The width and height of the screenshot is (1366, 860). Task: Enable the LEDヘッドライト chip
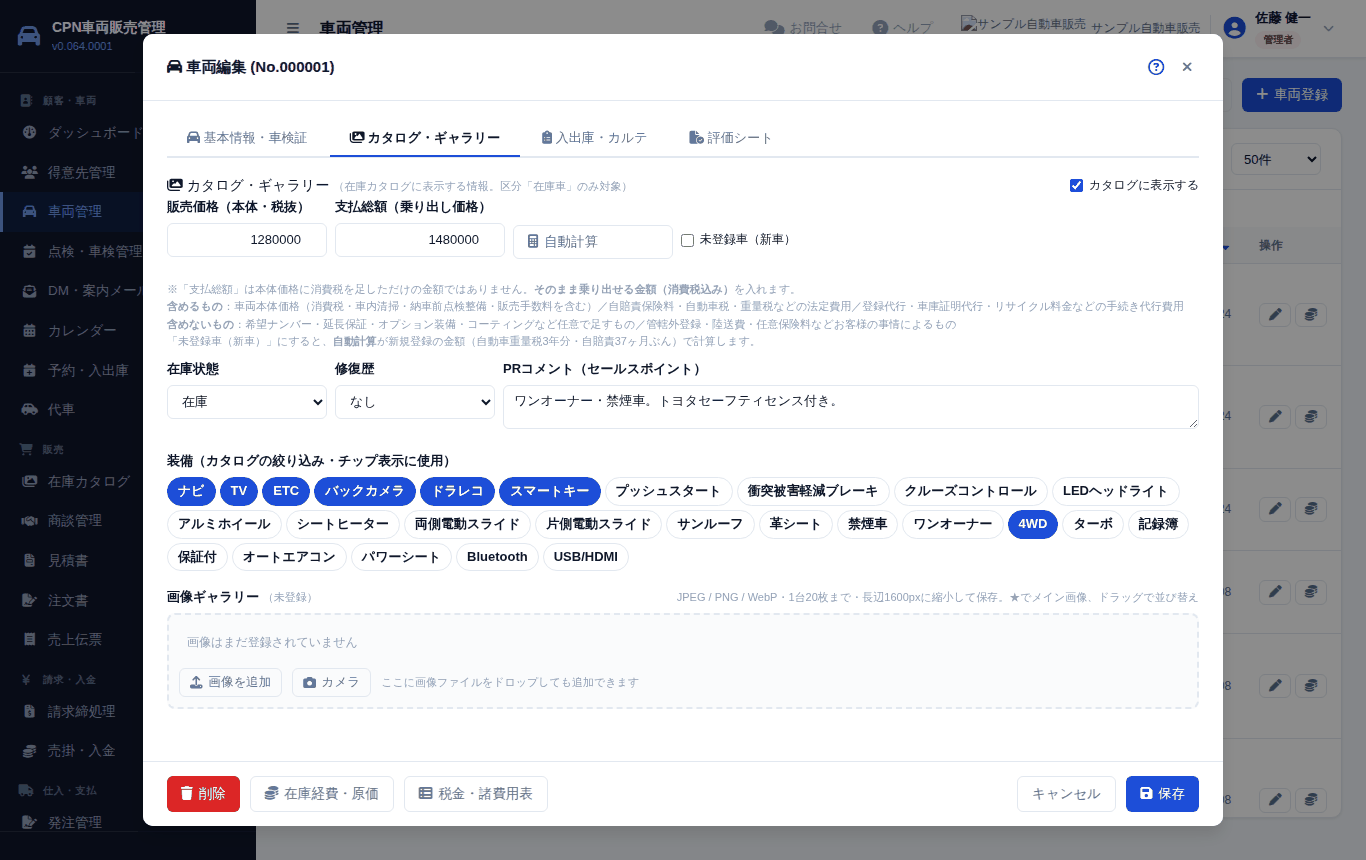click(1116, 491)
